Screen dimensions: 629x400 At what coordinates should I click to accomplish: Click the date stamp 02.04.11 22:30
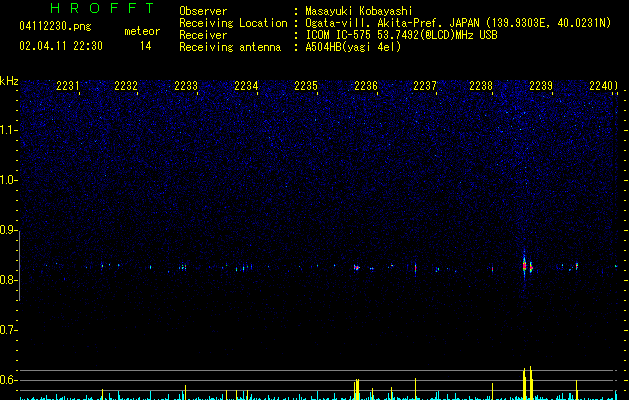pyautogui.click(x=61, y=46)
